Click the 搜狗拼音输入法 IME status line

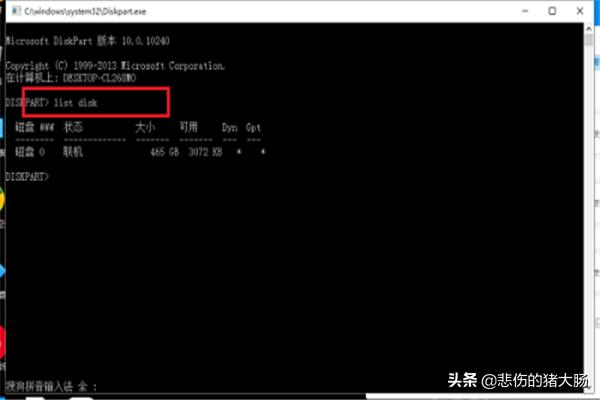click(51, 386)
